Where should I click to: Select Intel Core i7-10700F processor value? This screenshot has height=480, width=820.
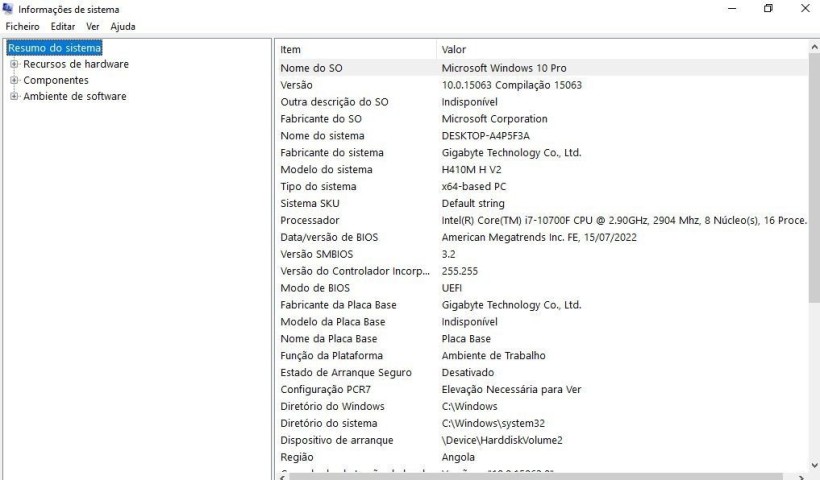624,220
